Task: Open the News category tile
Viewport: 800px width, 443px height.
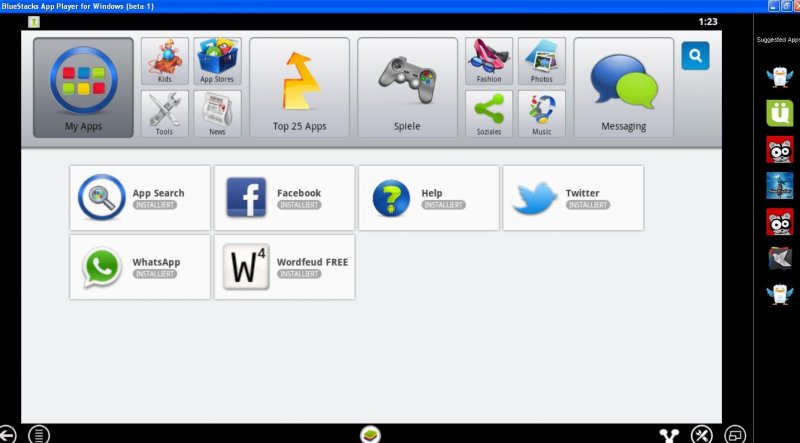Action: (217, 114)
